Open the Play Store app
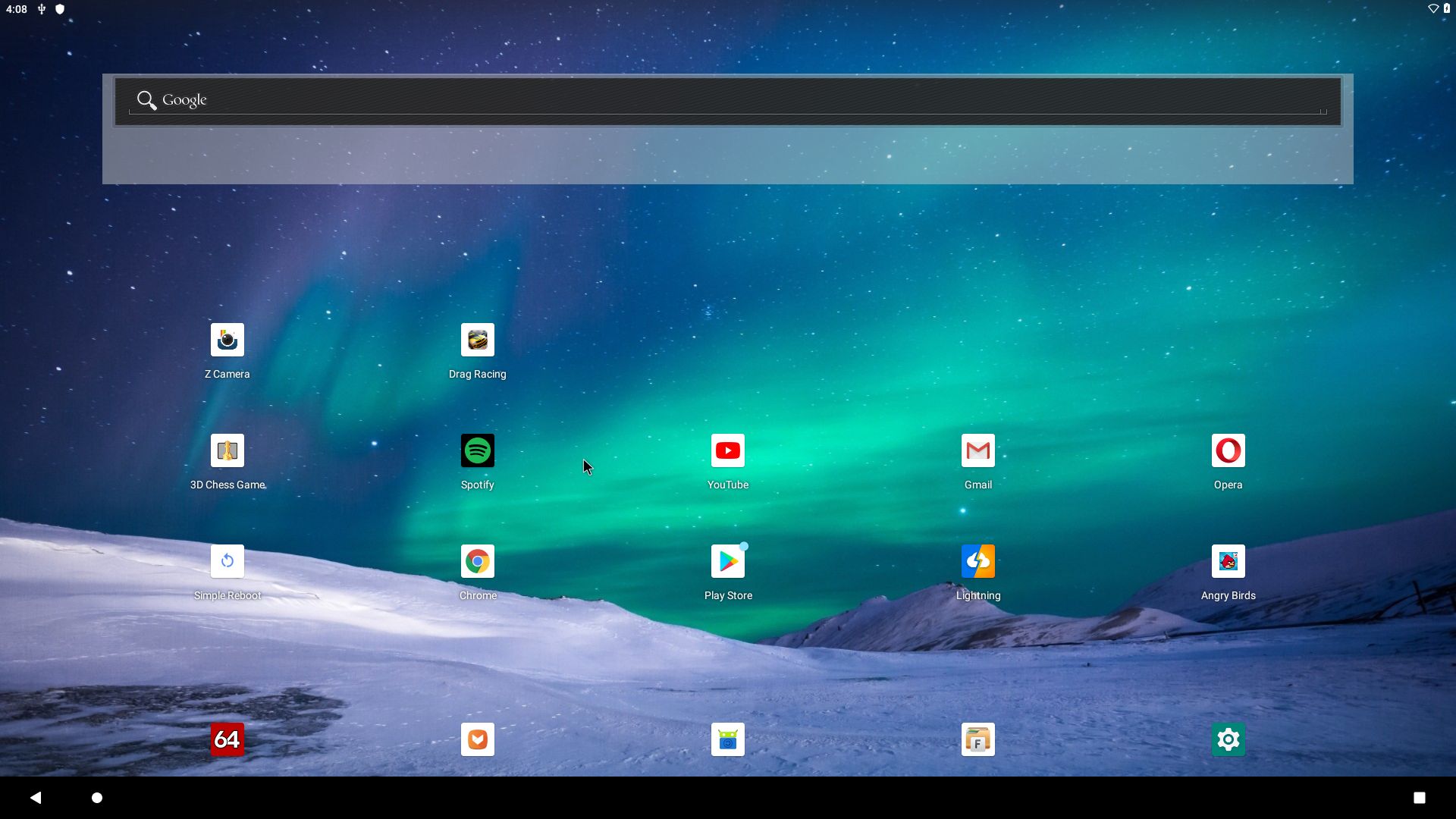The width and height of the screenshot is (1456, 819). [727, 562]
